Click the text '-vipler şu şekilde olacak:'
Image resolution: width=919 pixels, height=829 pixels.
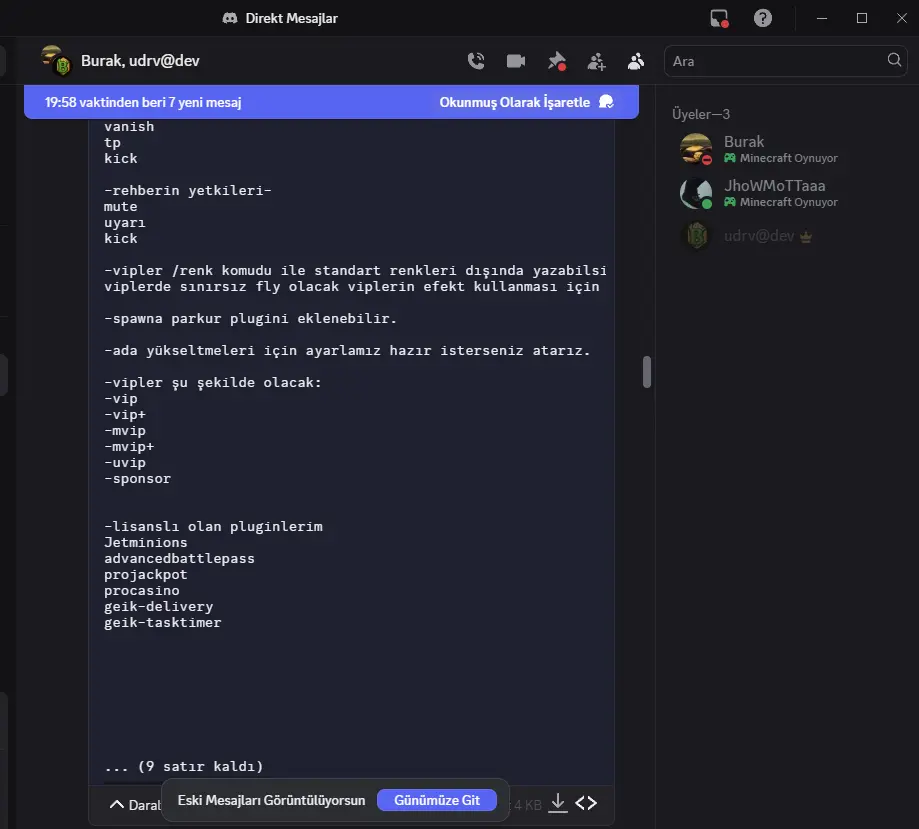pyautogui.click(x=213, y=382)
